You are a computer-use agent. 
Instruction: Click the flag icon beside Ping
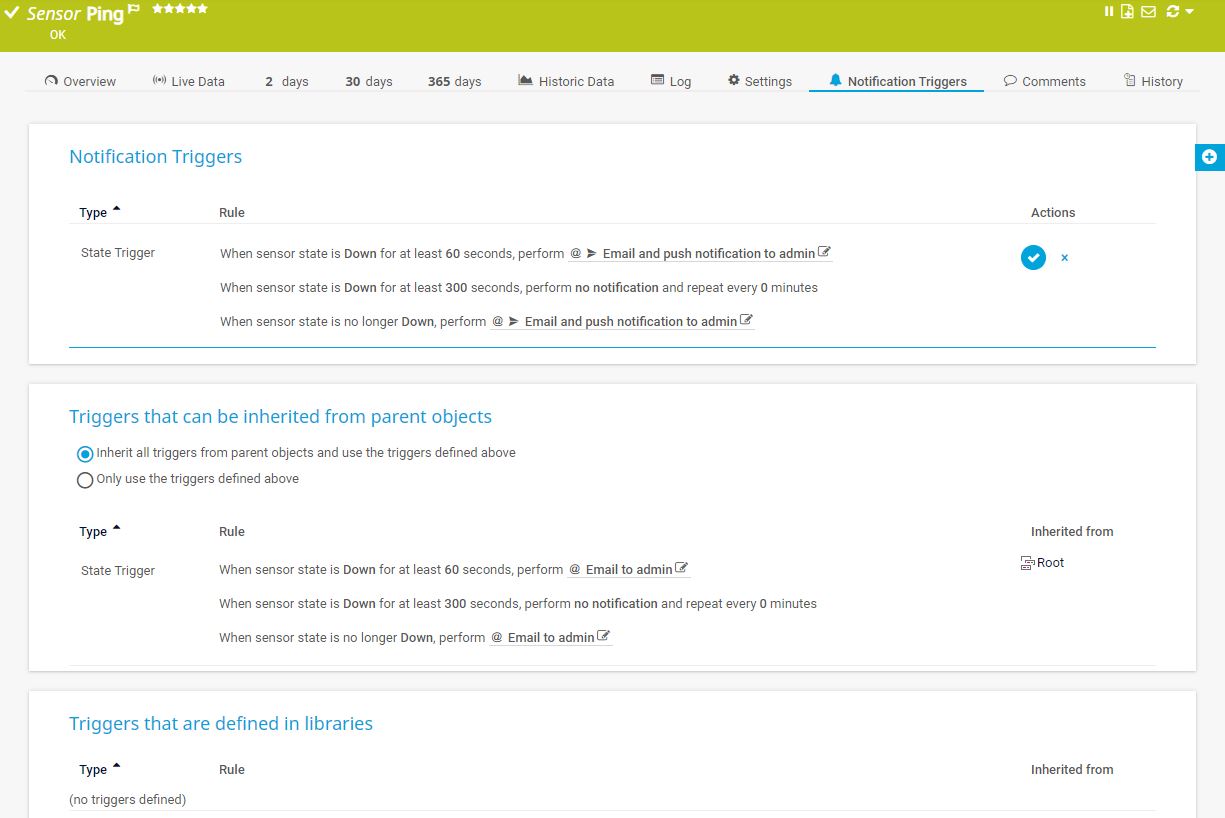coord(134,10)
